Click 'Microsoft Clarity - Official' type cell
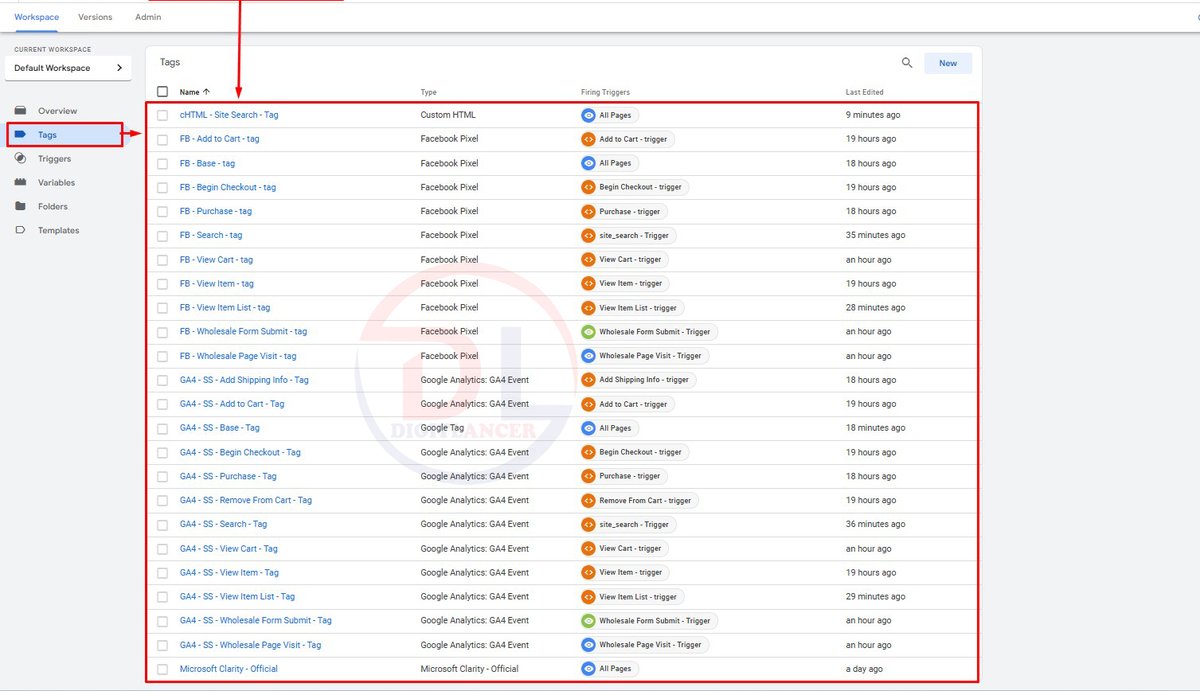 (470, 669)
